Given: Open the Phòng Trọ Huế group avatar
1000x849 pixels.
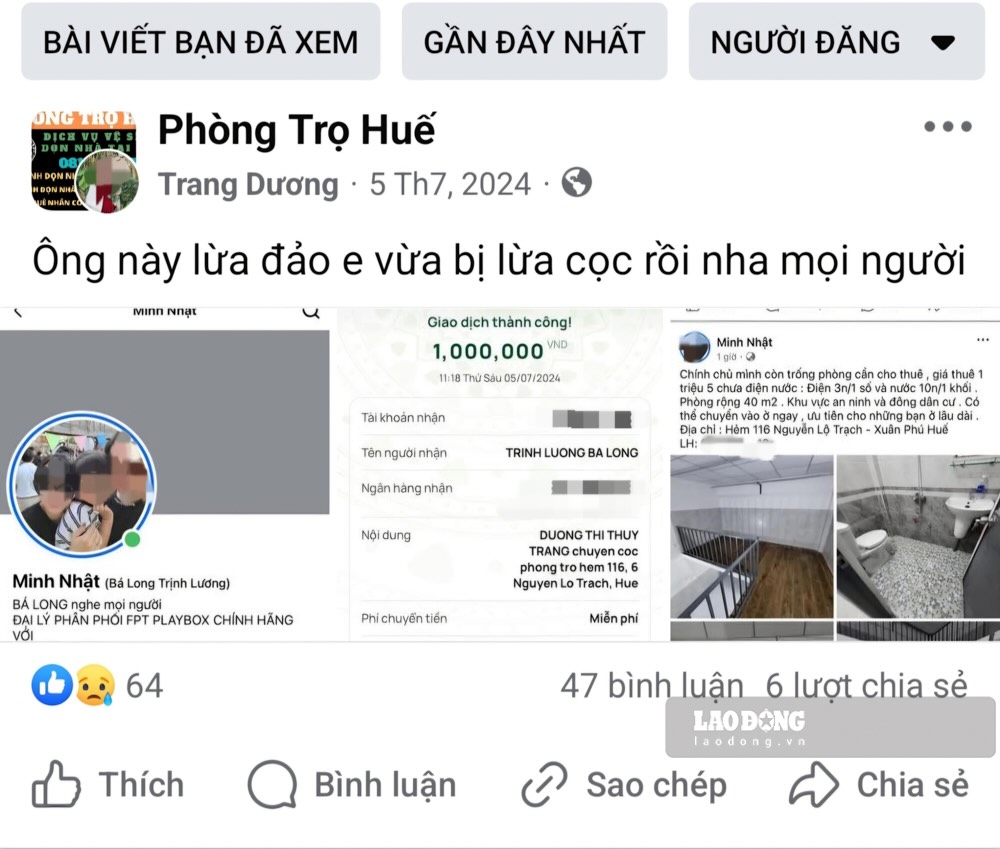Looking at the screenshot, I should click(x=84, y=161).
